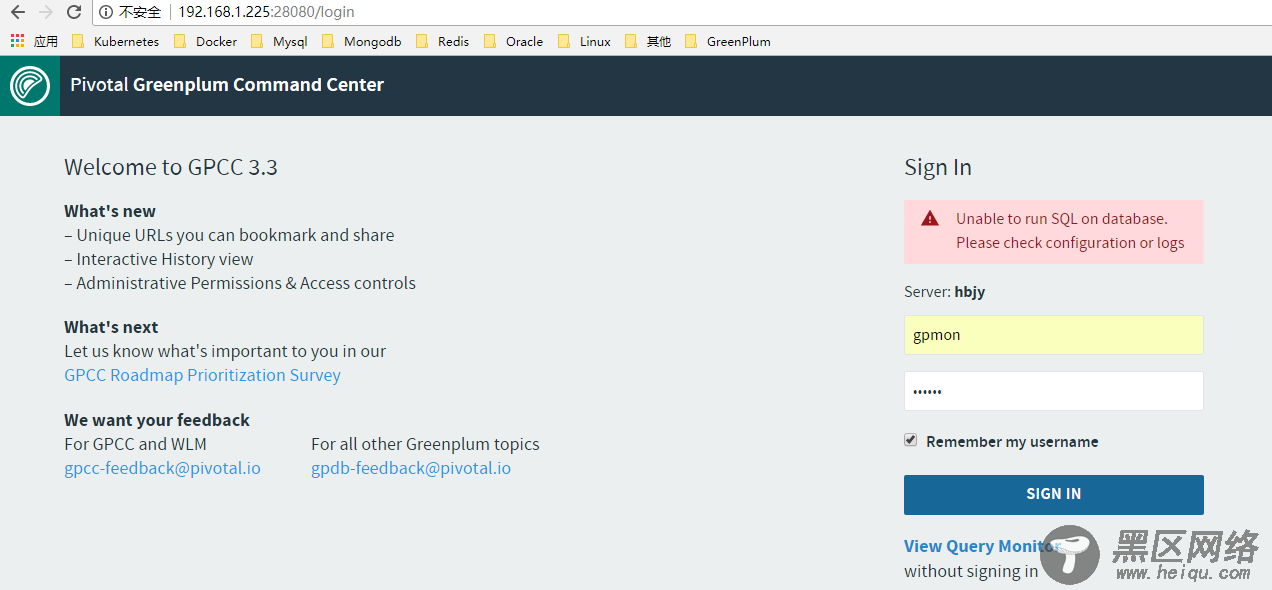Click the Pivotal Greenplum Command Center title
The width and height of the screenshot is (1272, 590).
(x=227, y=85)
